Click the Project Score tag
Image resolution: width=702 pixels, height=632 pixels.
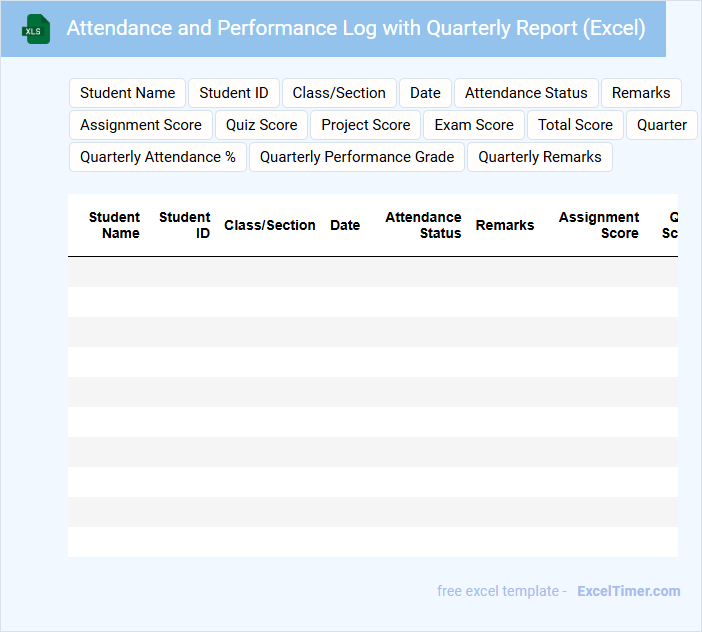click(x=366, y=125)
